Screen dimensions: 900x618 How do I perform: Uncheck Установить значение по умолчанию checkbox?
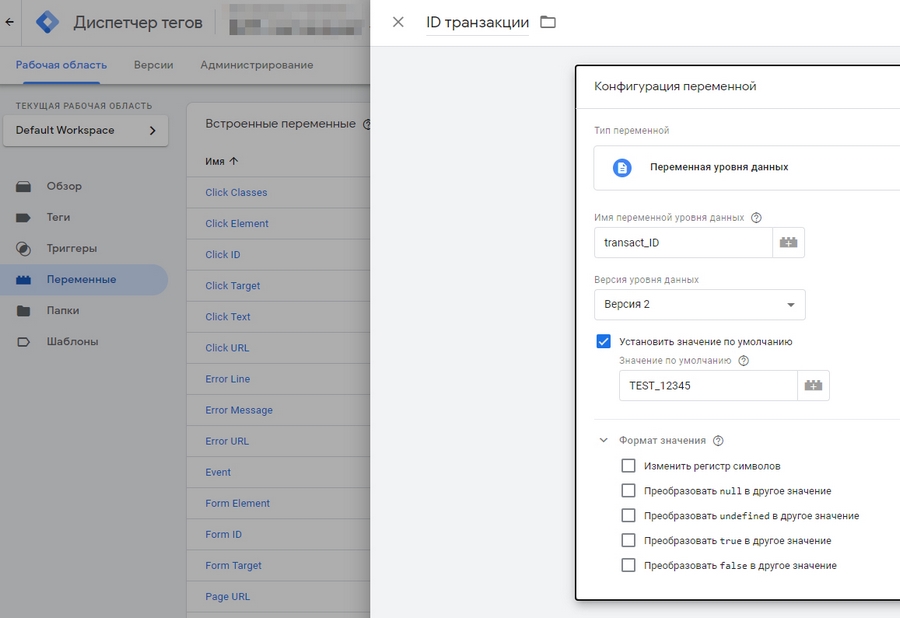(x=603, y=341)
